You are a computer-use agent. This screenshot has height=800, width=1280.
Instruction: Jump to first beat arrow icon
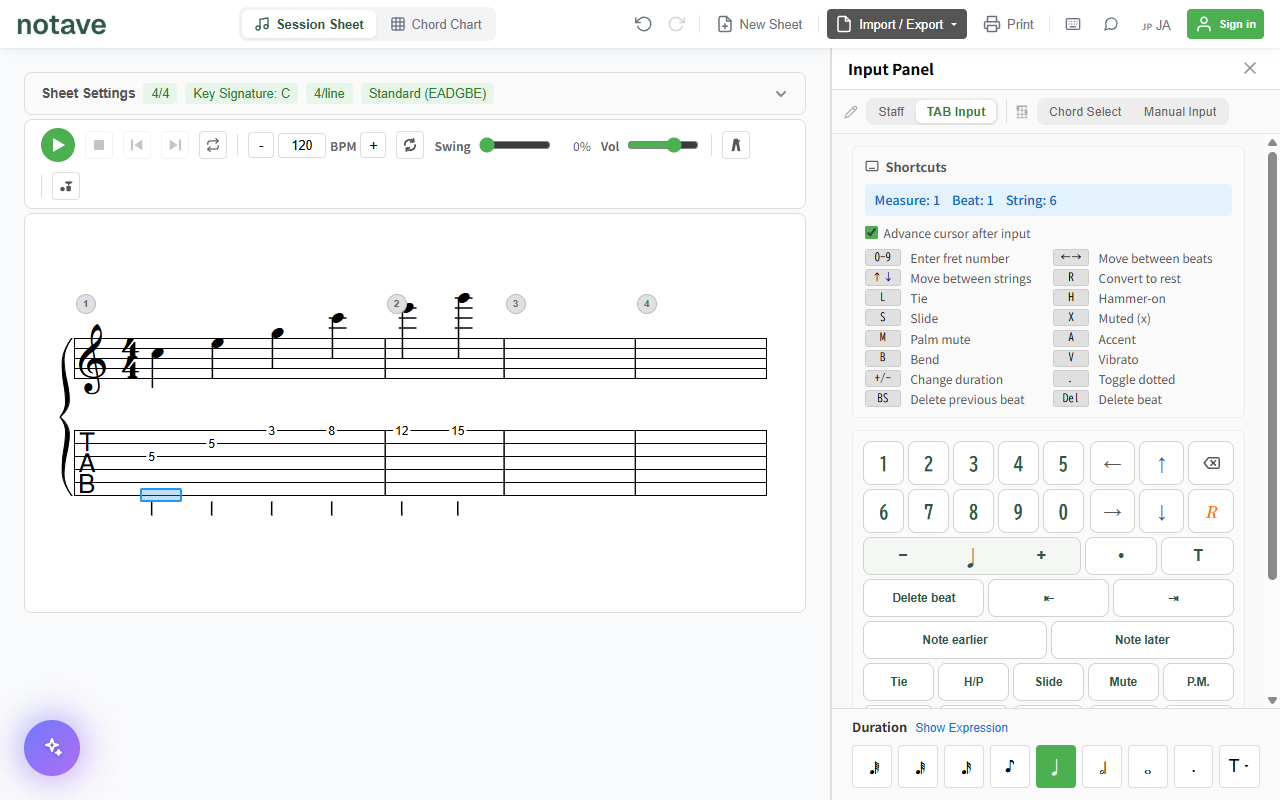(1048, 598)
